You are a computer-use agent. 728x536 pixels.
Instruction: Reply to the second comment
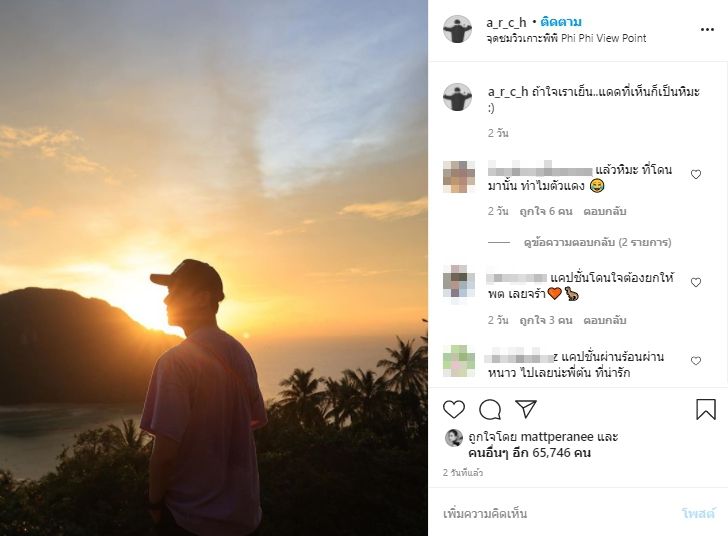(605, 320)
